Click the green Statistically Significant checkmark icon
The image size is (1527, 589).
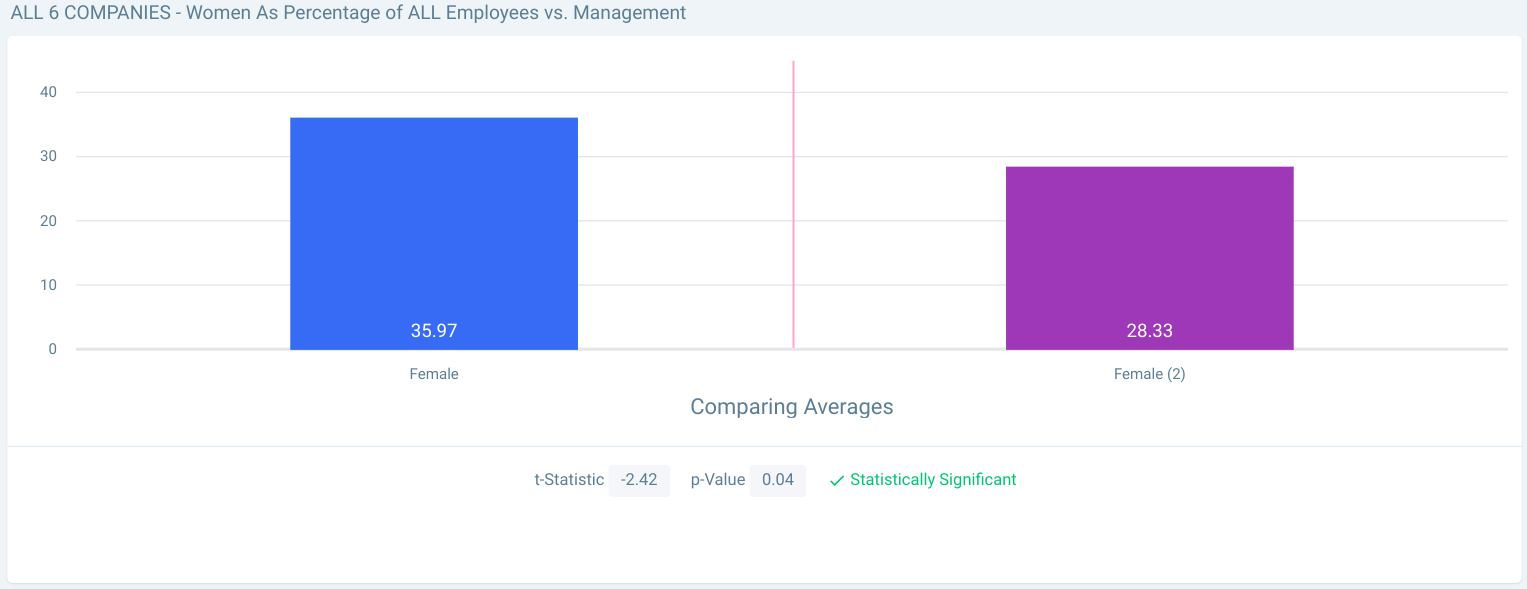tap(837, 481)
